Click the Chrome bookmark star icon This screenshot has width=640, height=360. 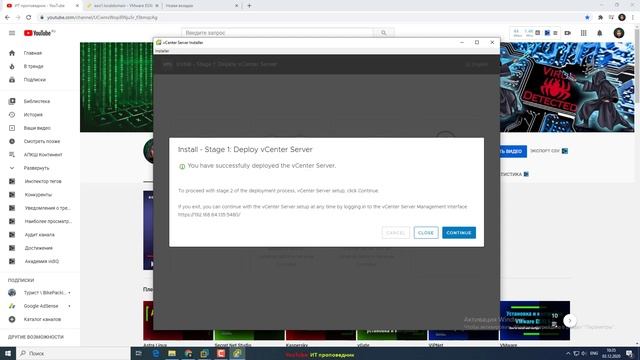(587, 18)
